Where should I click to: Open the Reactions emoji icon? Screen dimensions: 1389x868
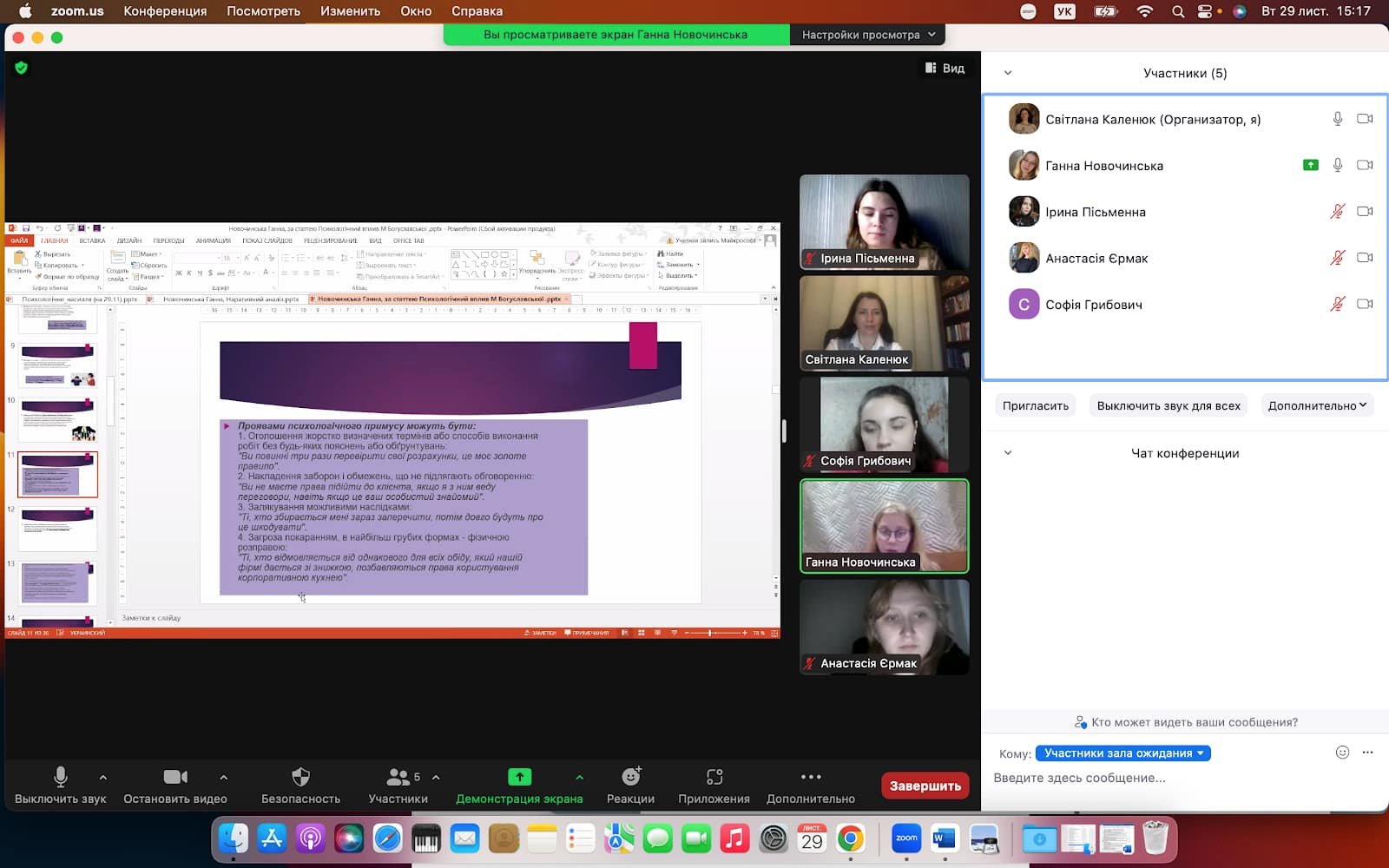pyautogui.click(x=630, y=777)
